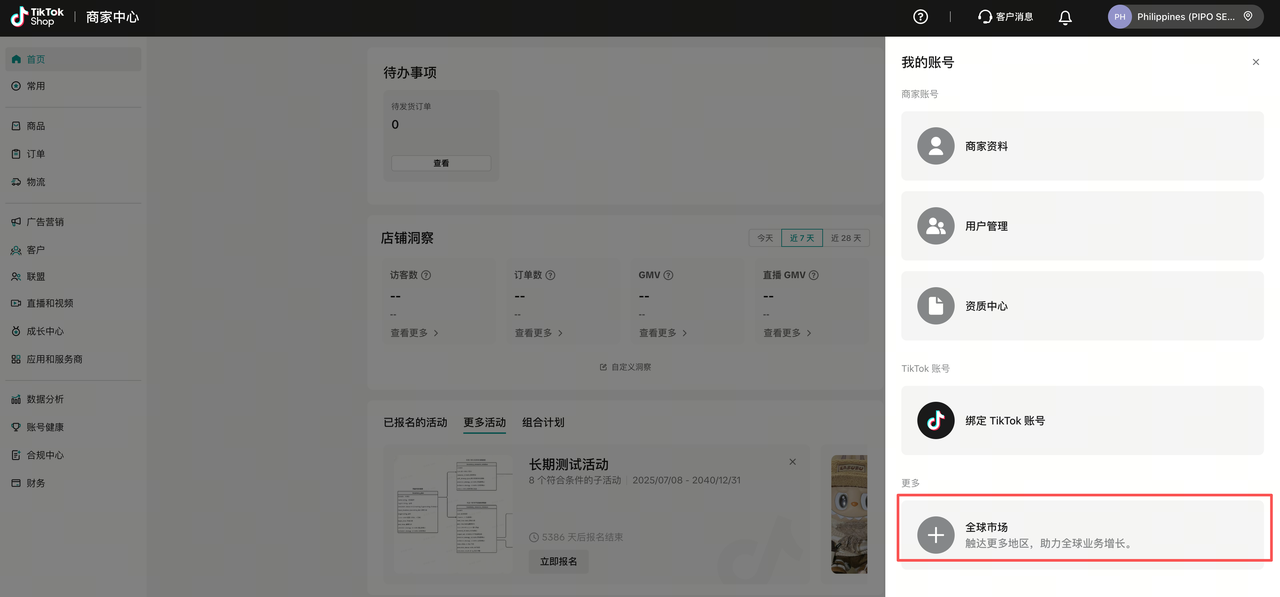Switch to 组合计划 tab
The width and height of the screenshot is (1280, 597).
point(543,423)
